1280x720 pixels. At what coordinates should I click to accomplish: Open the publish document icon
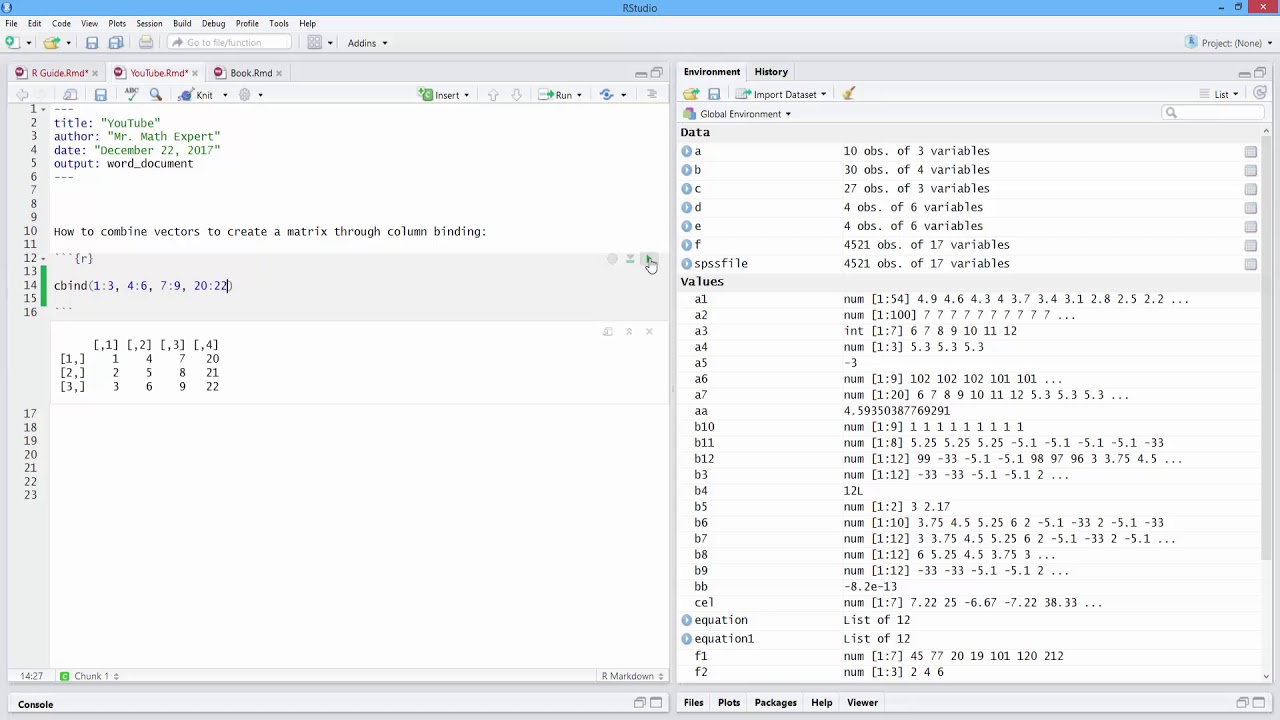[x=607, y=95]
